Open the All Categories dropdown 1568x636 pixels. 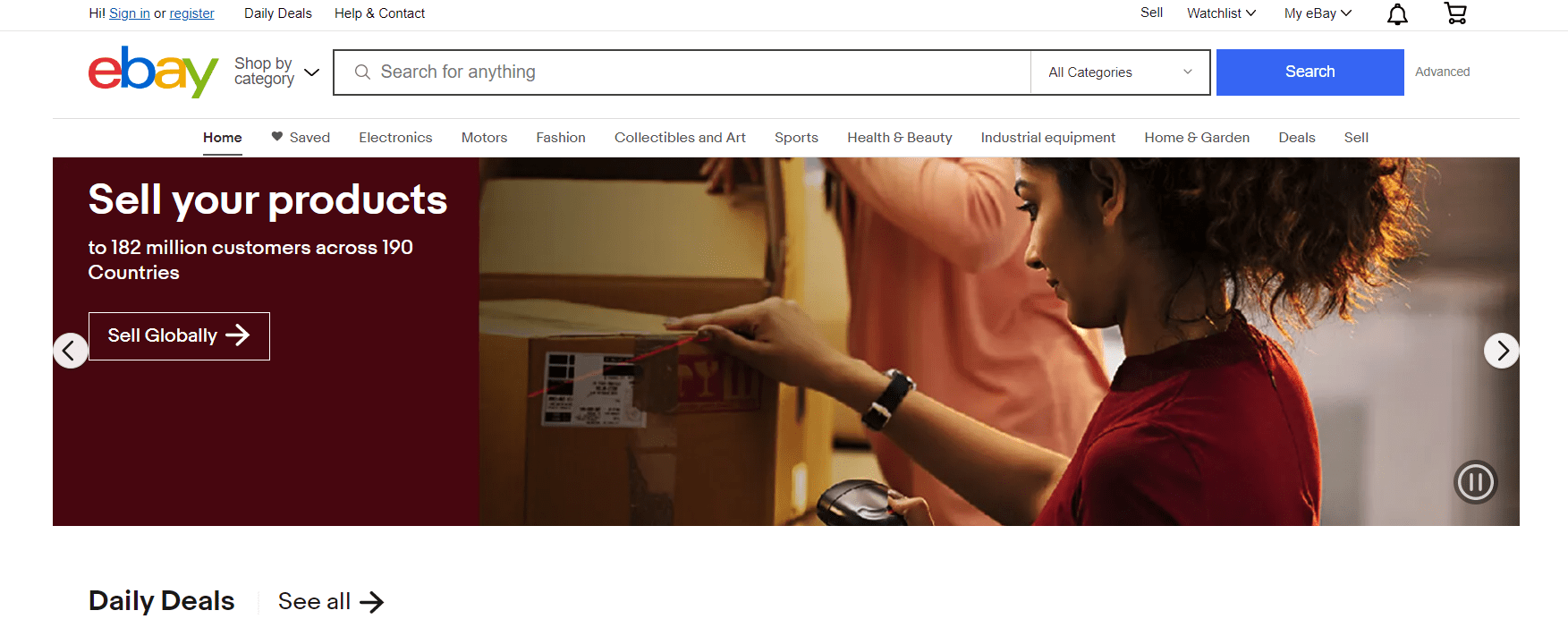coord(1121,72)
